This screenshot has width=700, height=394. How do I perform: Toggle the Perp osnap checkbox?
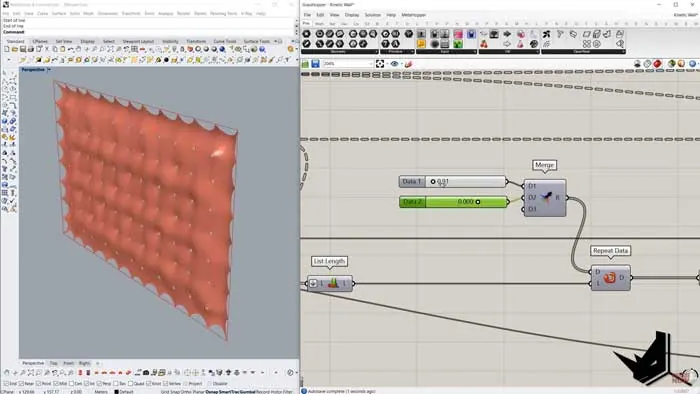(x=99, y=383)
